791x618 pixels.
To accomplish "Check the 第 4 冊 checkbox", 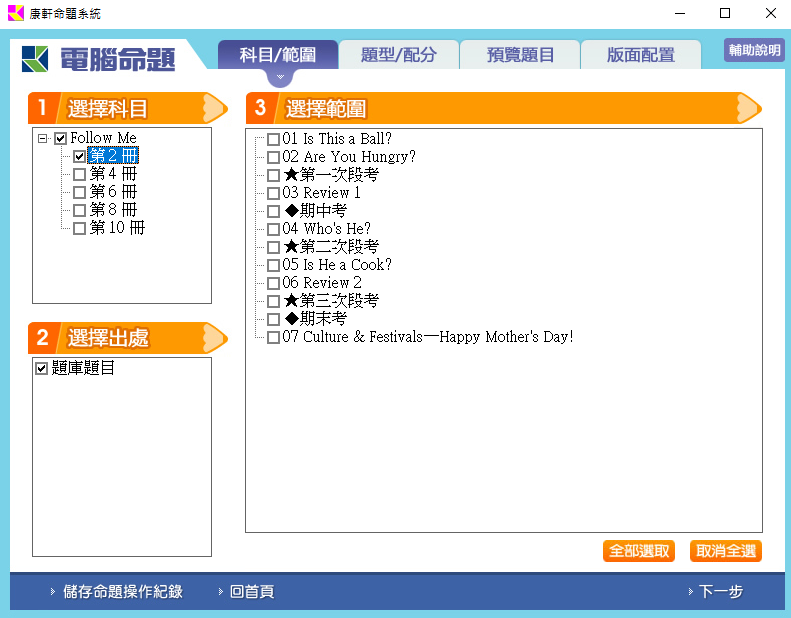I will click(79, 174).
